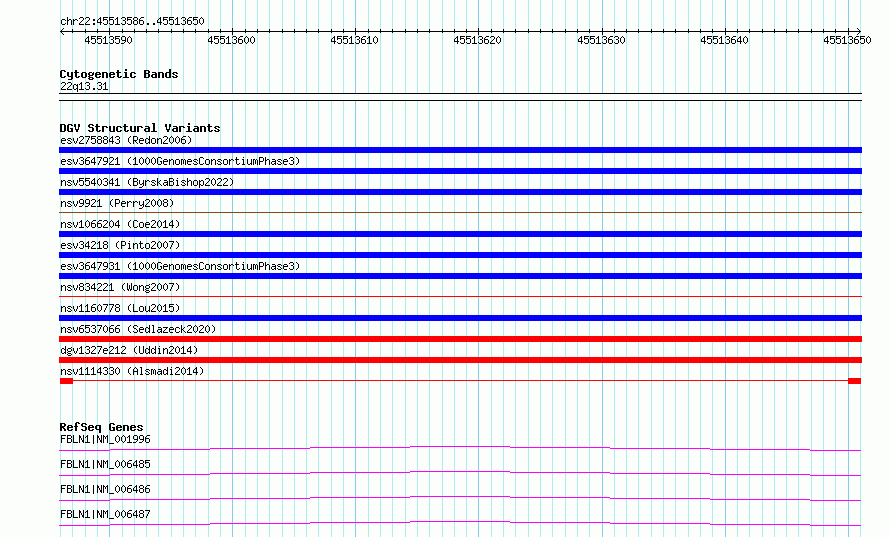This screenshot has height=537, width=890.
Task: Click the chr22:45513586..45513650 region label
Action: pos(132,21)
